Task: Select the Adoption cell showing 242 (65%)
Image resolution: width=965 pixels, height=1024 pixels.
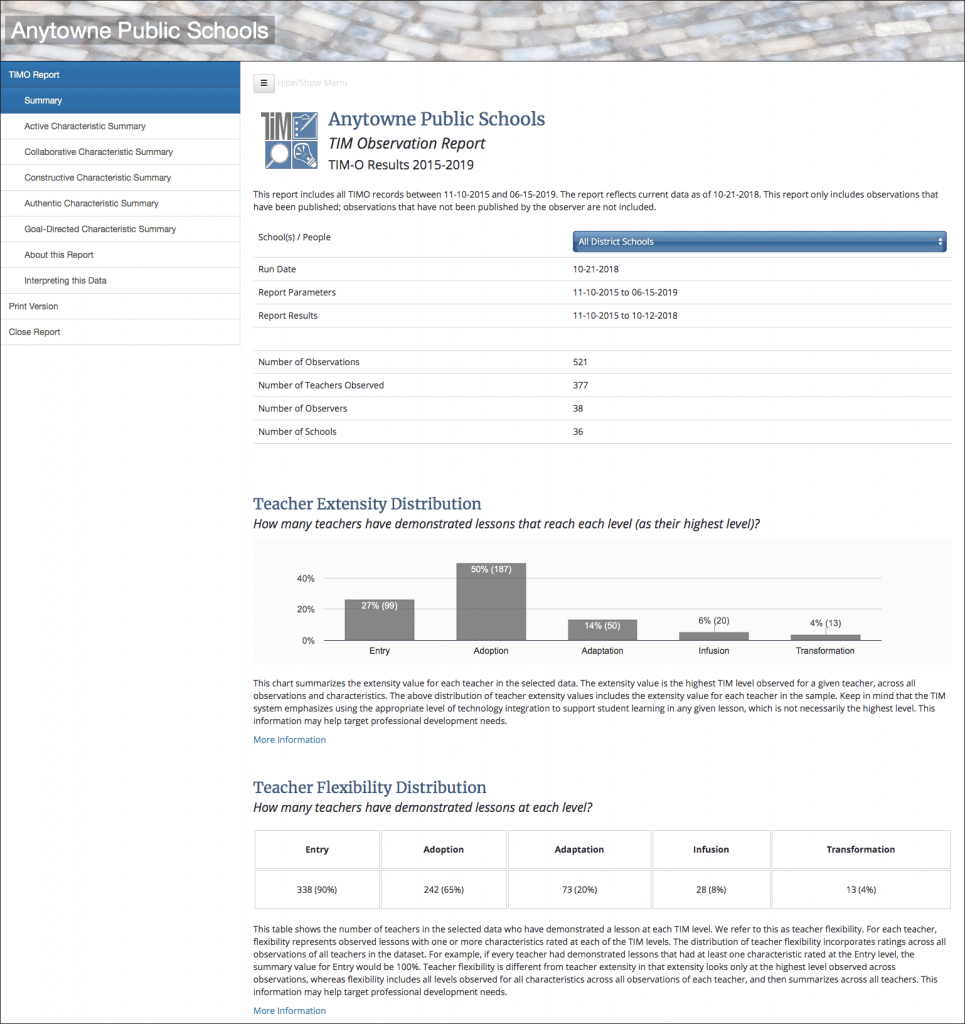Action: [444, 889]
